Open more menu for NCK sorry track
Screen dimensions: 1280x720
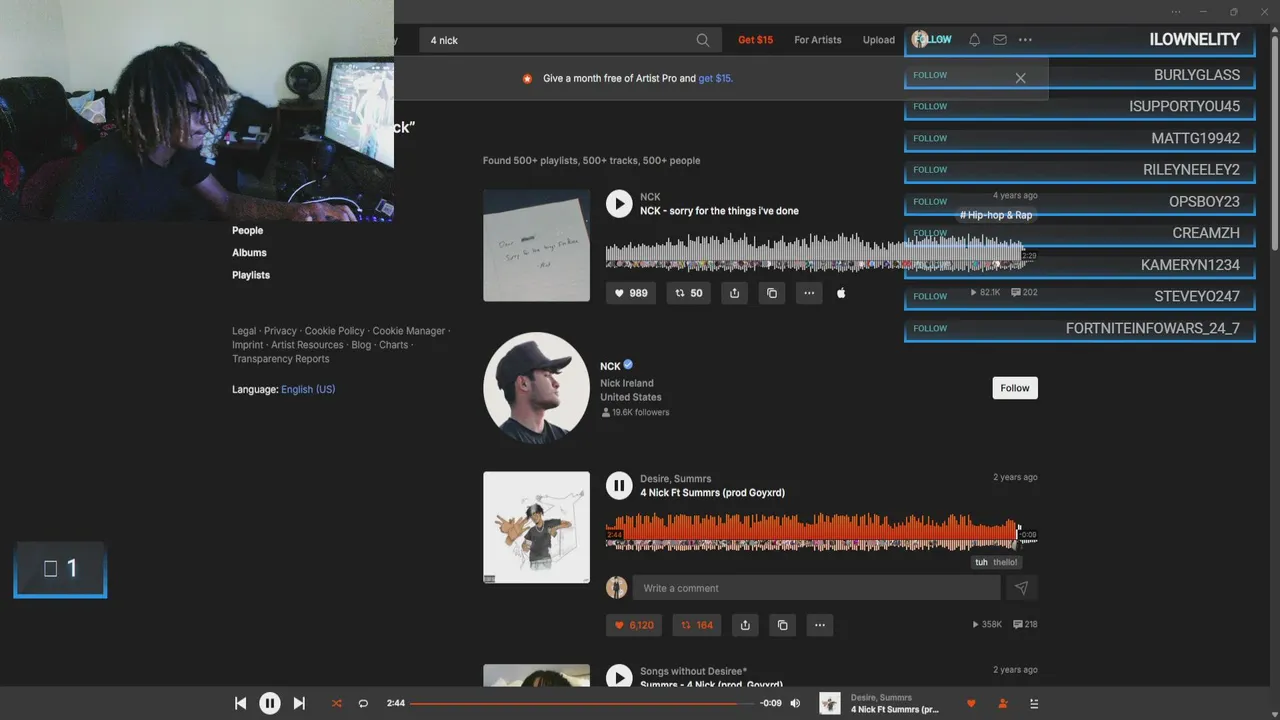click(x=808, y=293)
